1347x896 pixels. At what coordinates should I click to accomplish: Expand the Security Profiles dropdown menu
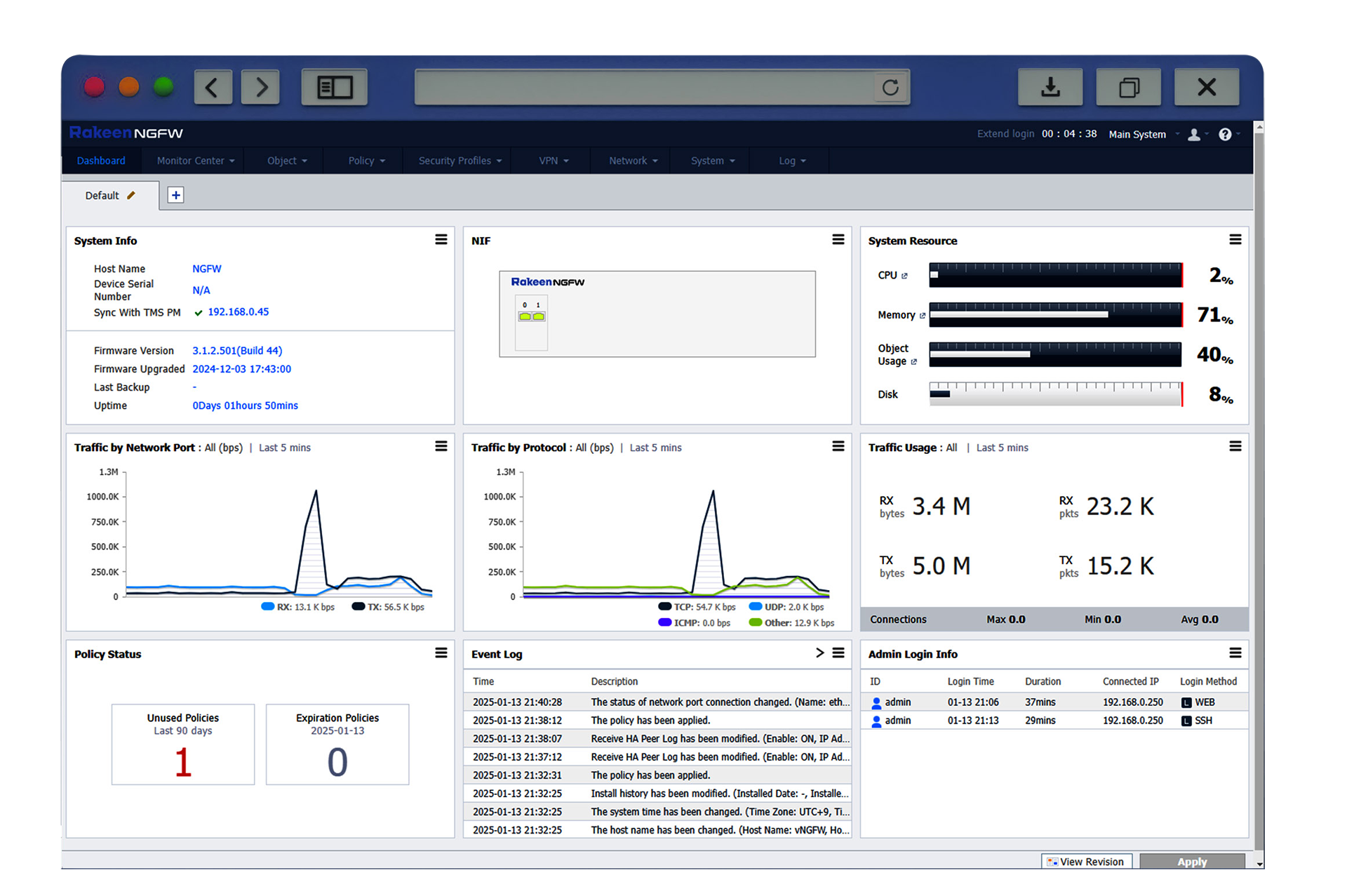click(460, 161)
